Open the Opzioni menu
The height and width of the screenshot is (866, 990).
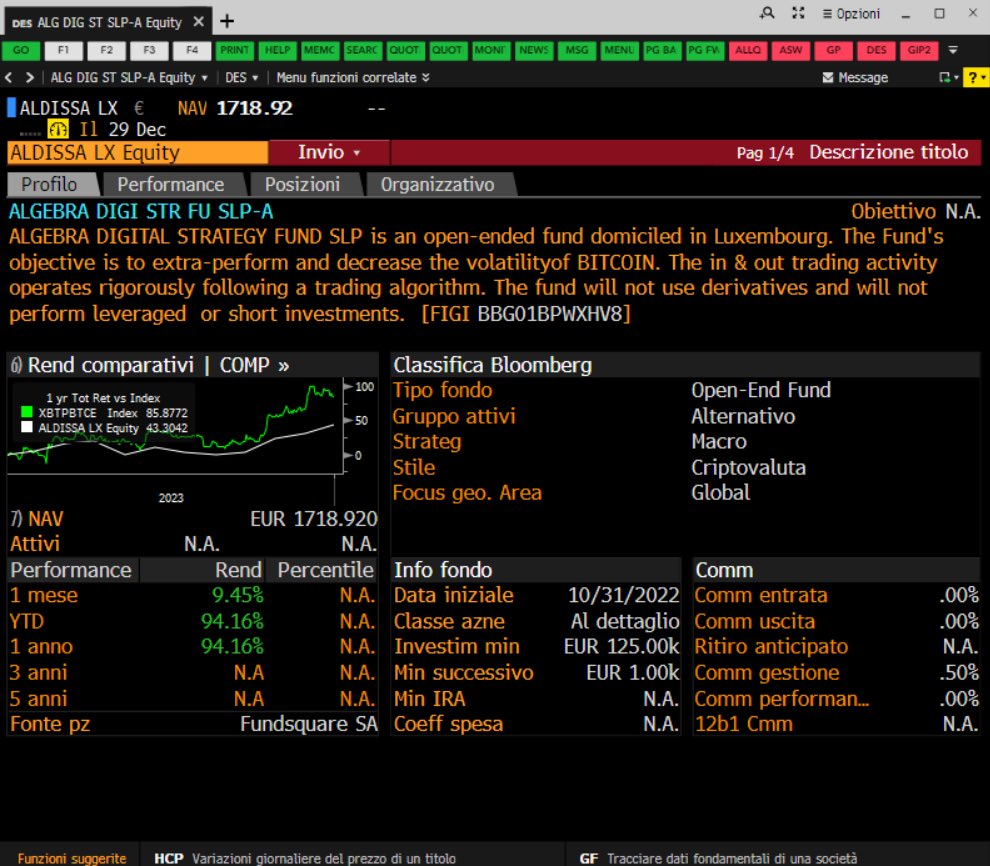[851, 13]
